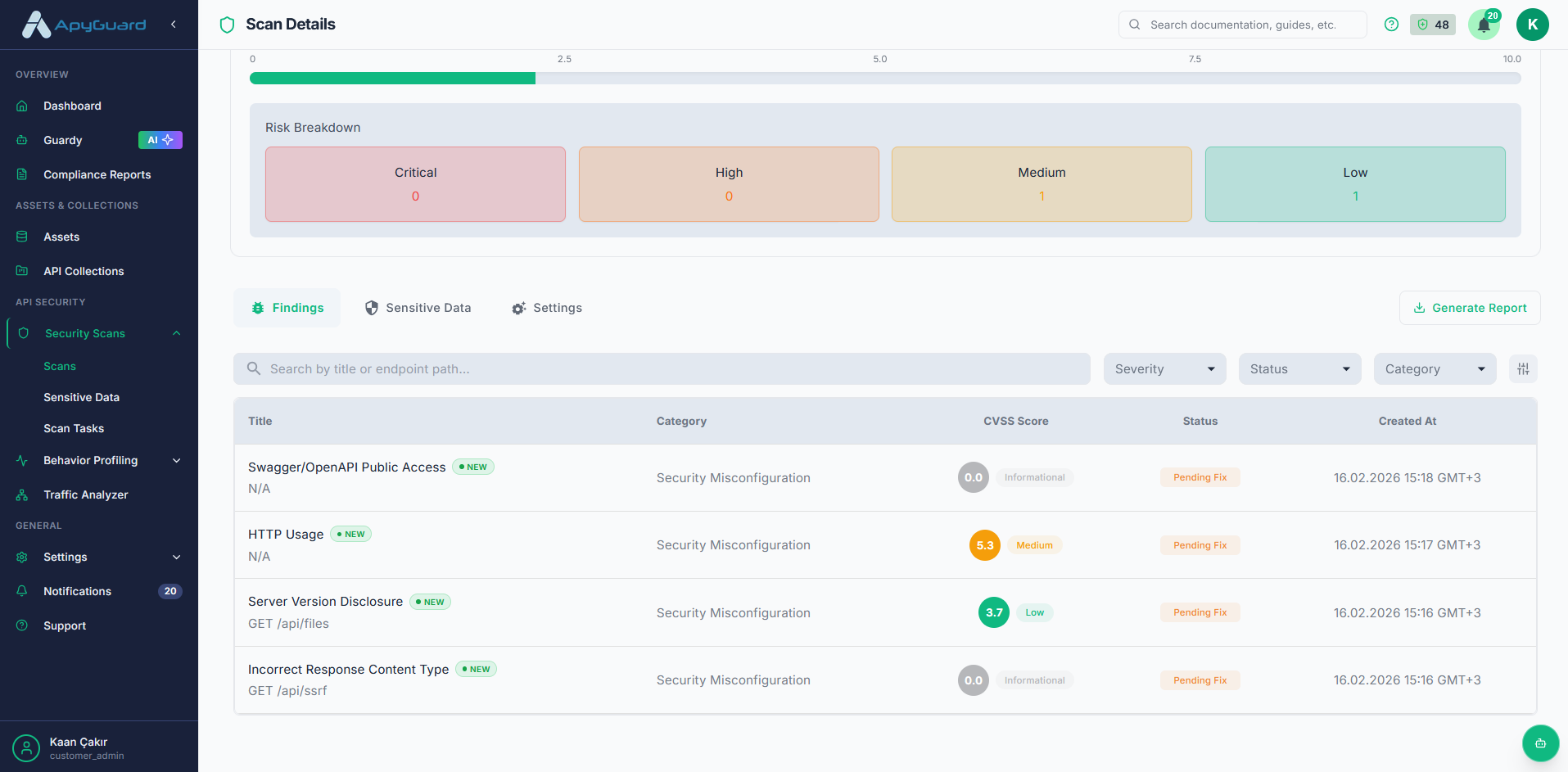Switch to the Sensitive Data tab

point(418,307)
